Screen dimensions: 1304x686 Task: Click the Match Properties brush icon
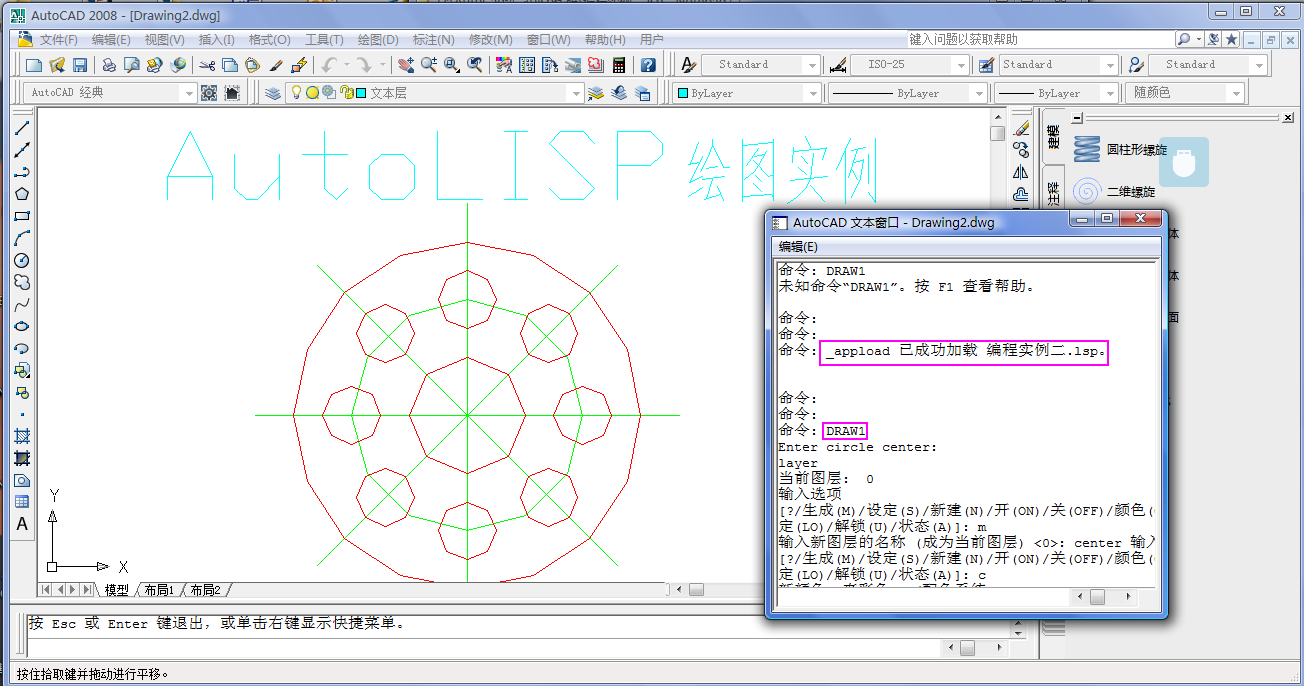point(276,65)
